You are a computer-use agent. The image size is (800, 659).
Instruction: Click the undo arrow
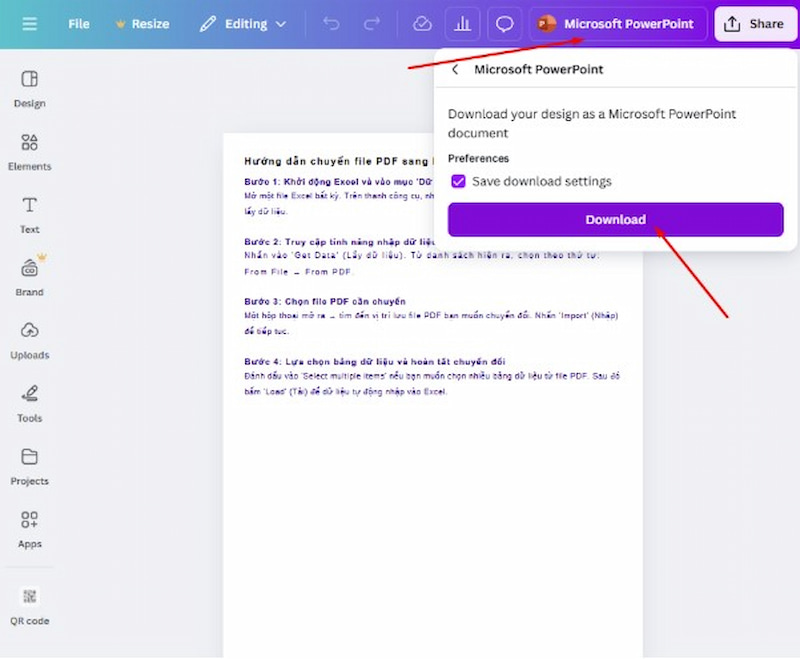(x=331, y=23)
